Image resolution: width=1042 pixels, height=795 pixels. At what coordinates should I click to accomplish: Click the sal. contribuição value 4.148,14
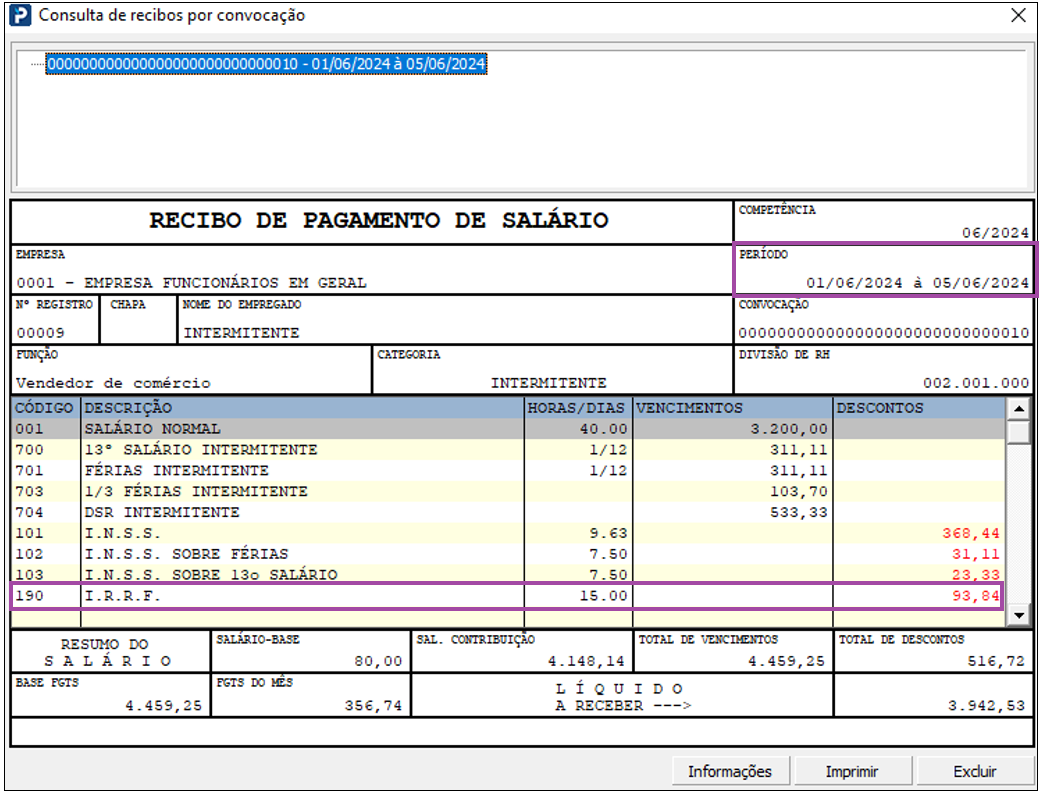[x=586, y=661]
